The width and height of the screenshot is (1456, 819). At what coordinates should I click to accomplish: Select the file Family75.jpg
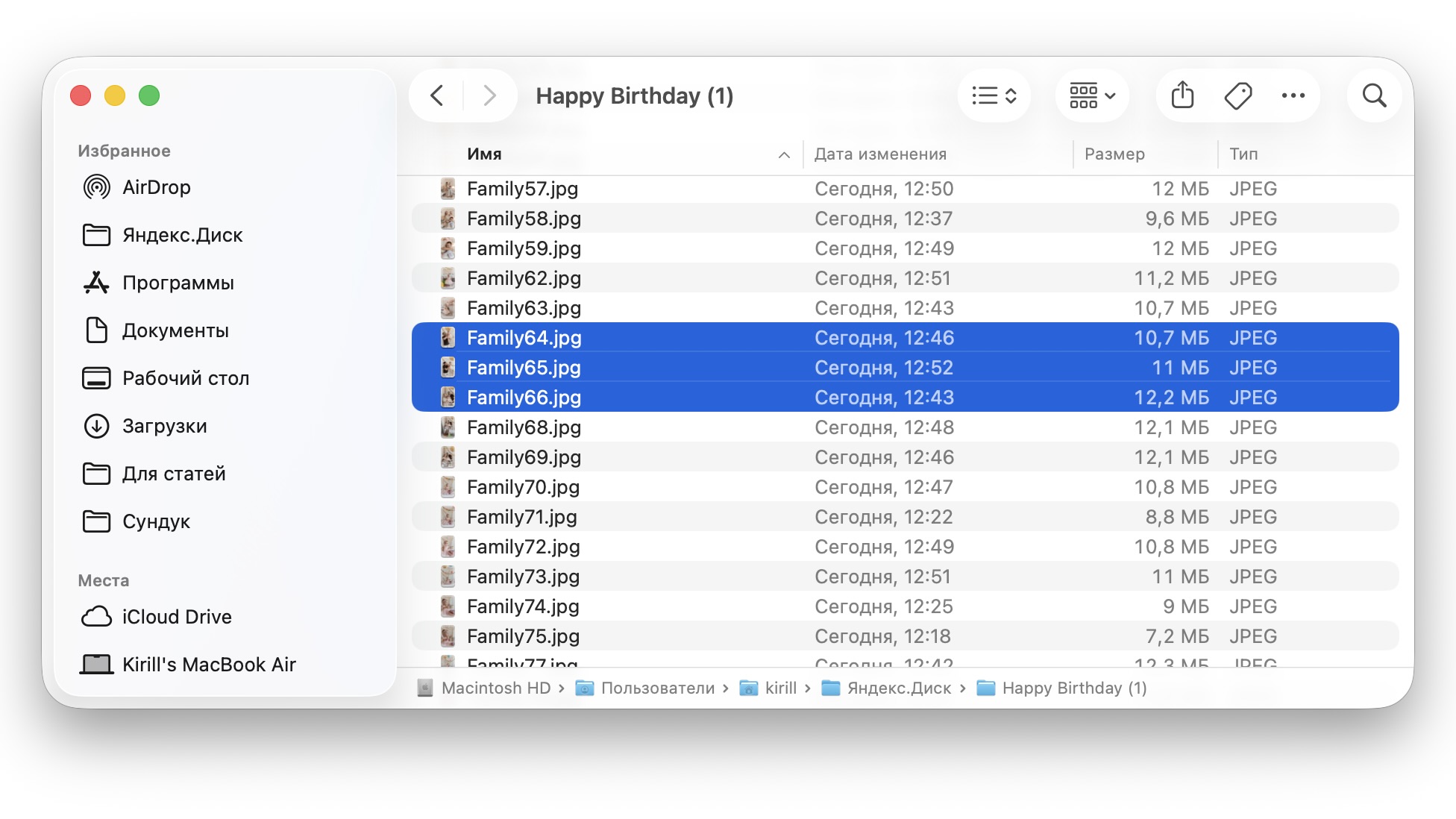905,636
